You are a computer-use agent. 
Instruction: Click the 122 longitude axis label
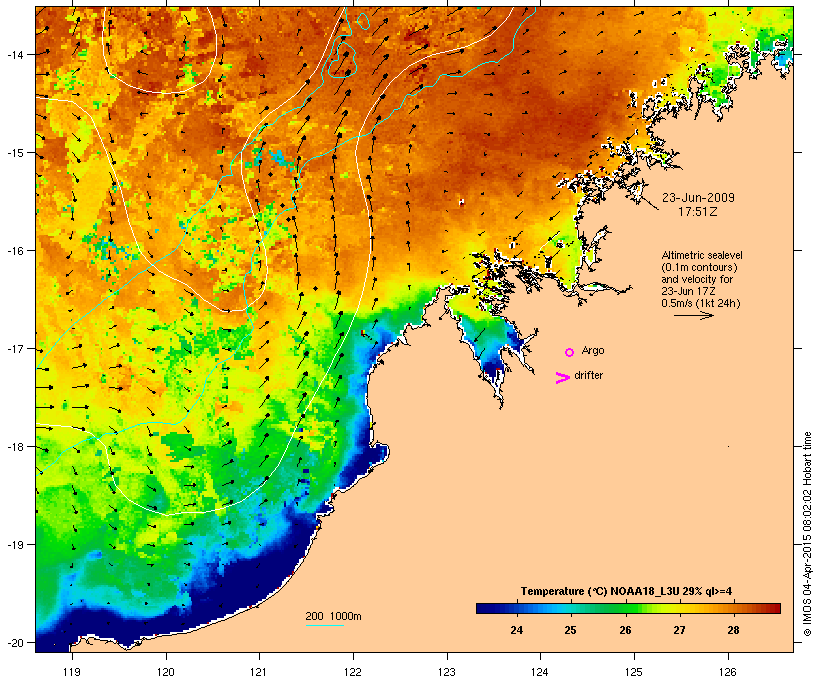[353, 672]
